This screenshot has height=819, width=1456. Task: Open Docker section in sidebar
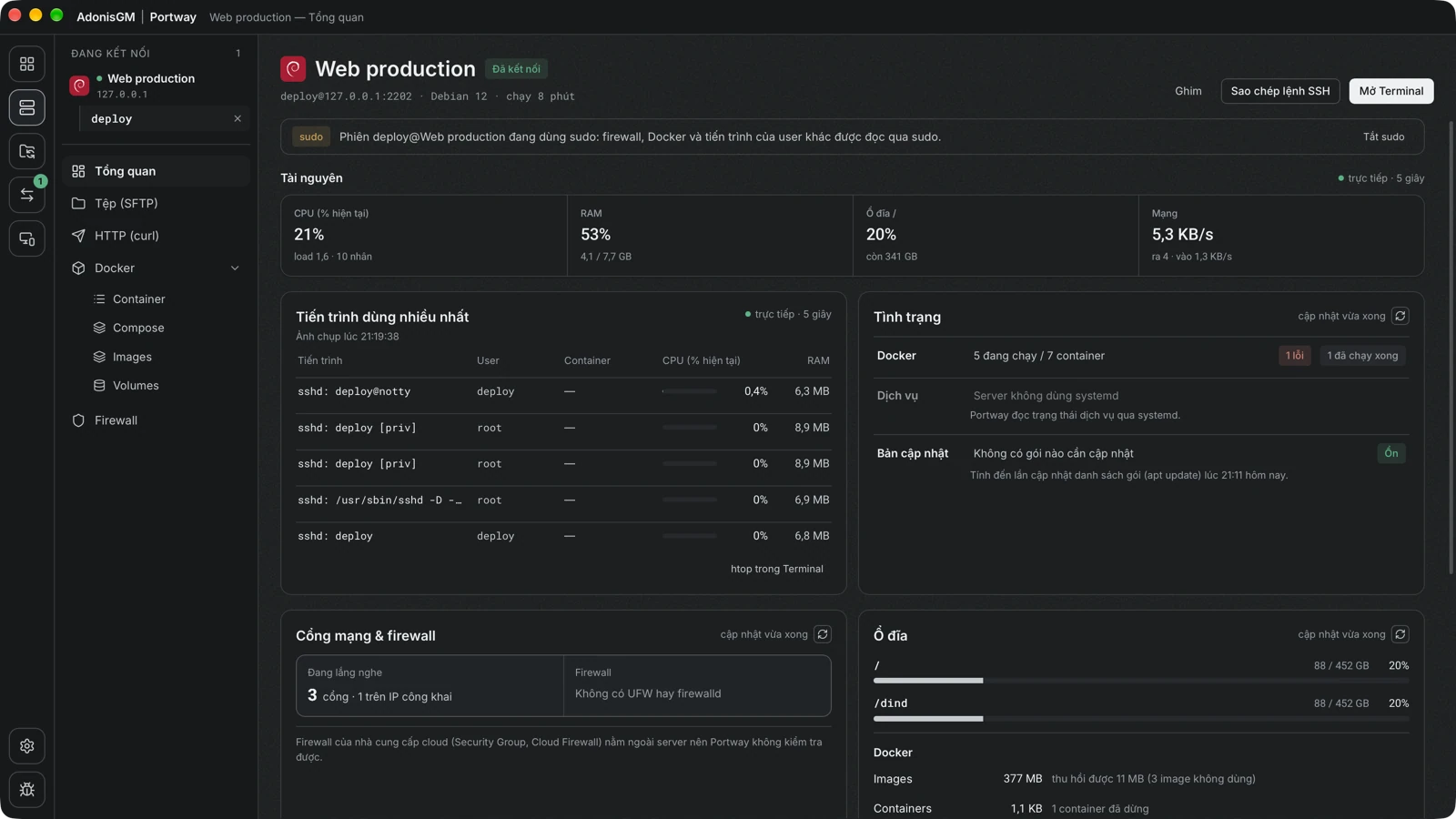pyautogui.click(x=156, y=268)
